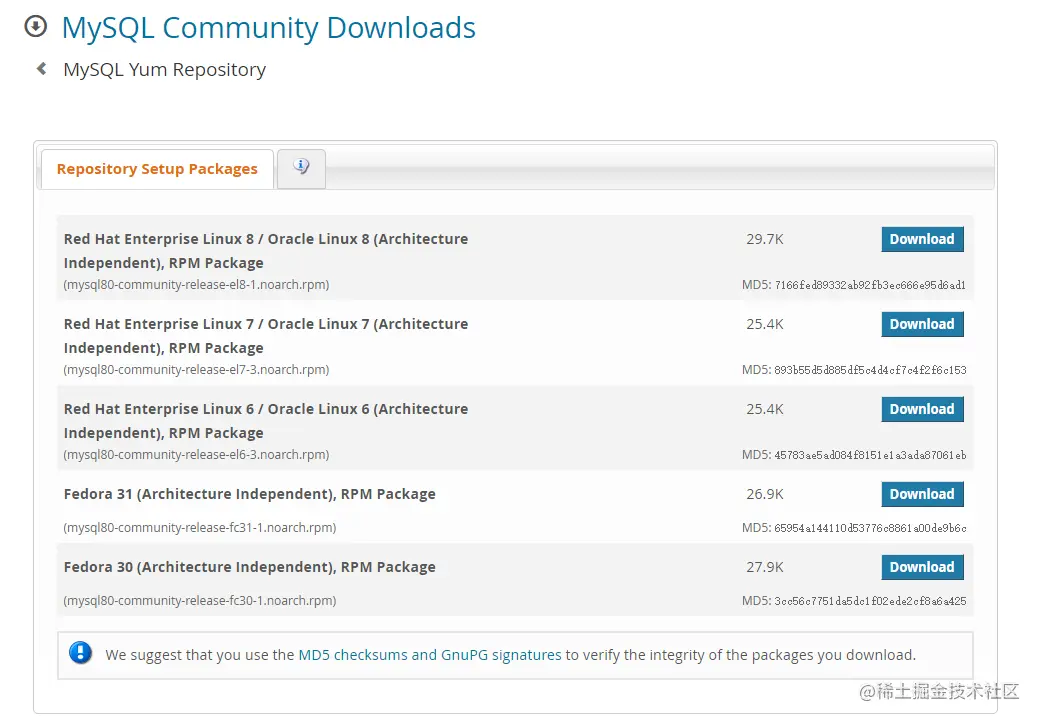Select filename mysql80-community-release-el8-1.noarch.rpm
This screenshot has height=722, width=1040.
point(196,284)
